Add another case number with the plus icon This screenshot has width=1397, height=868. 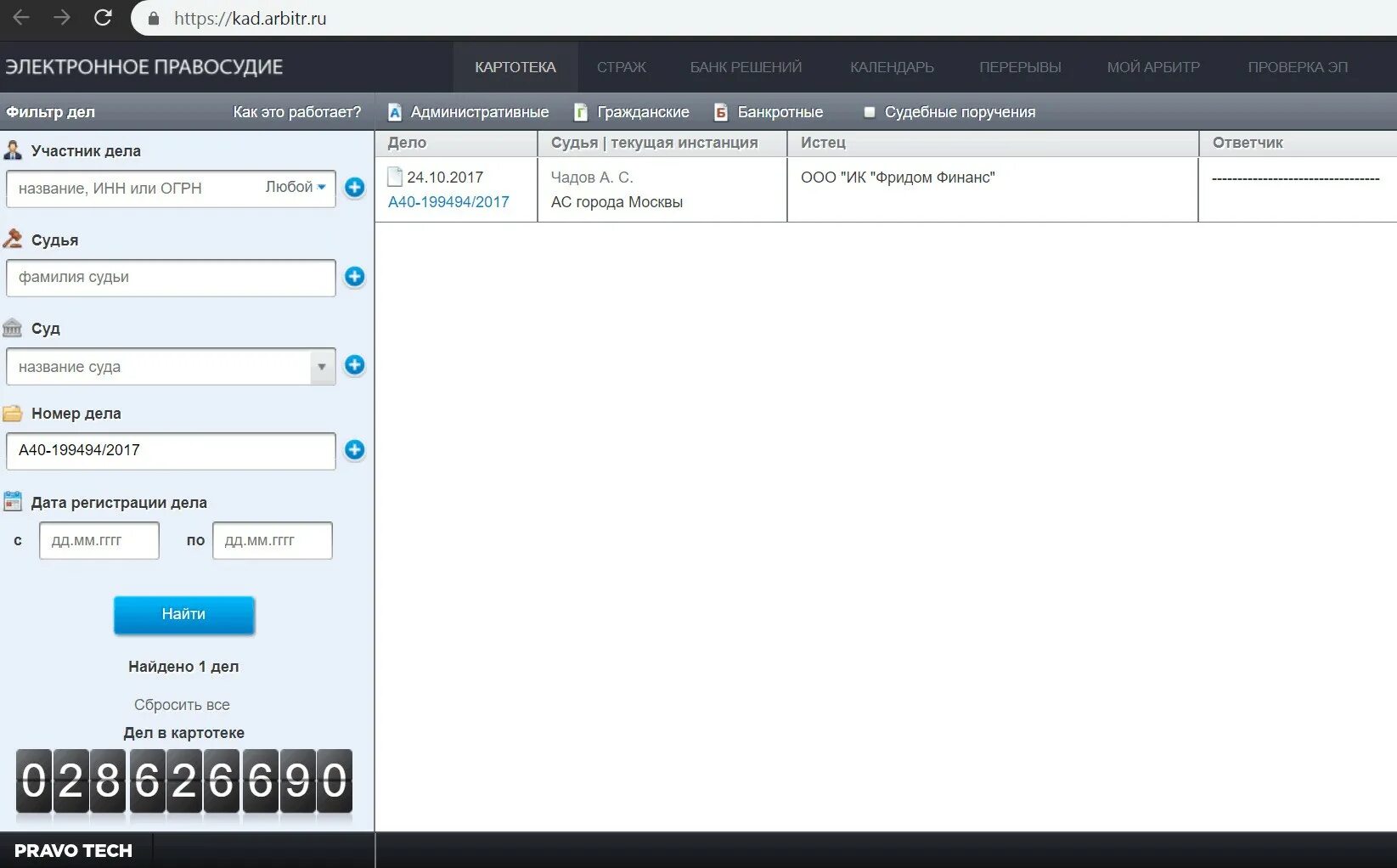click(x=355, y=449)
